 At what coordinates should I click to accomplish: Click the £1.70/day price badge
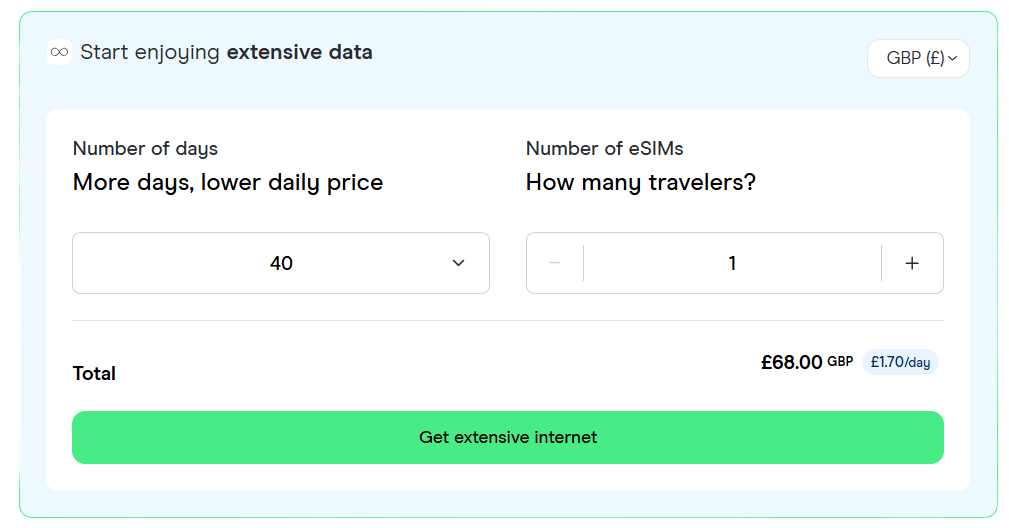pos(900,362)
